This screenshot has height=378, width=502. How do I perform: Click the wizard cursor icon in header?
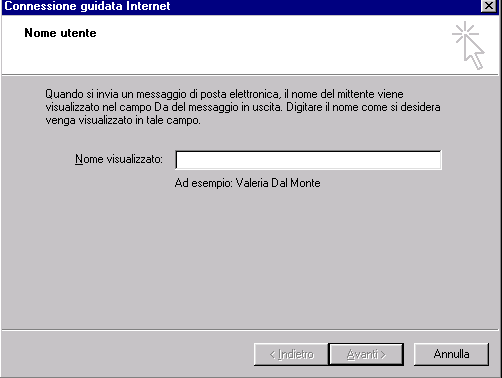pyautogui.click(x=468, y=46)
